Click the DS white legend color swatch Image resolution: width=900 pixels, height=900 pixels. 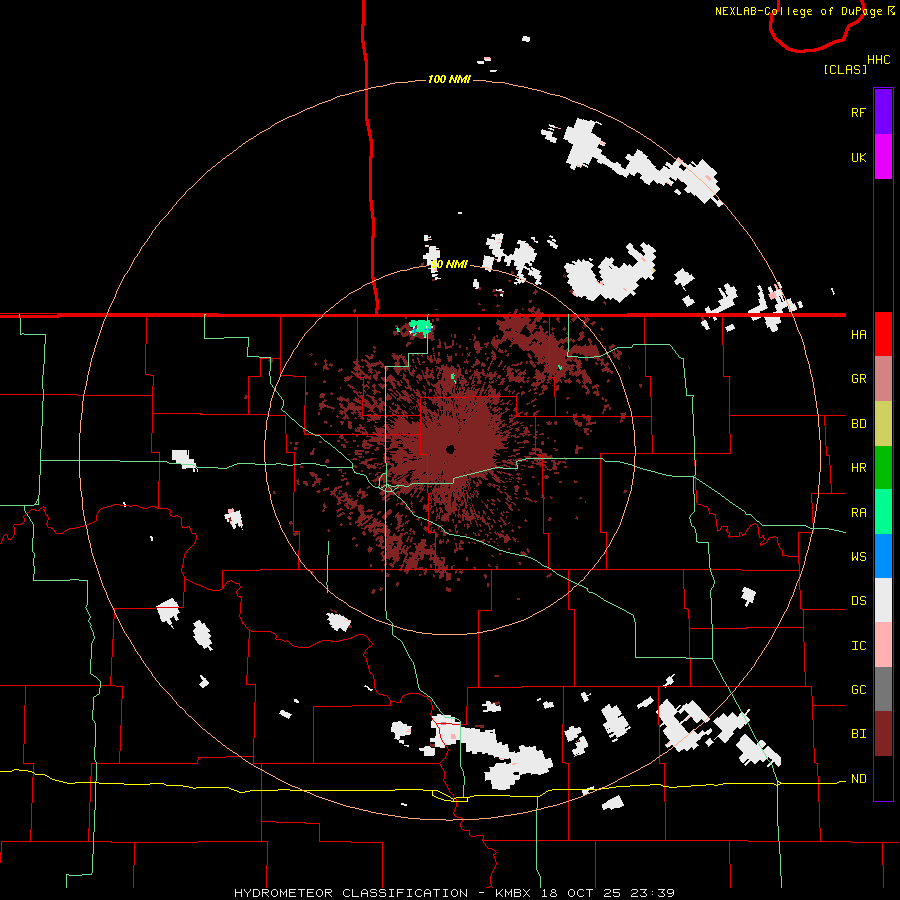pos(883,600)
